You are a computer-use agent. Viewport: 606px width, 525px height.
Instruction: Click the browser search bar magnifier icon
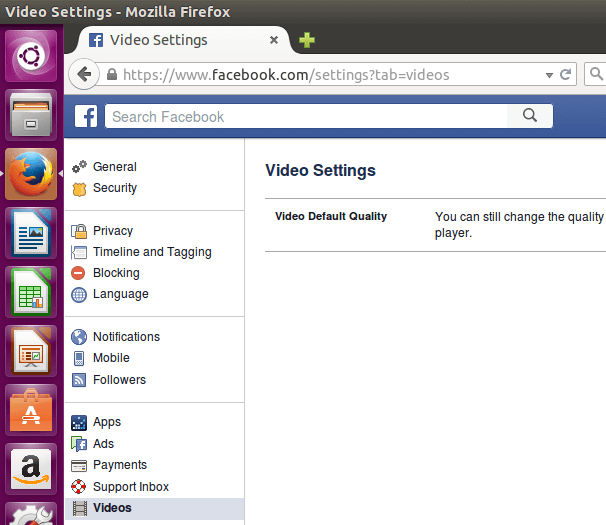596,73
